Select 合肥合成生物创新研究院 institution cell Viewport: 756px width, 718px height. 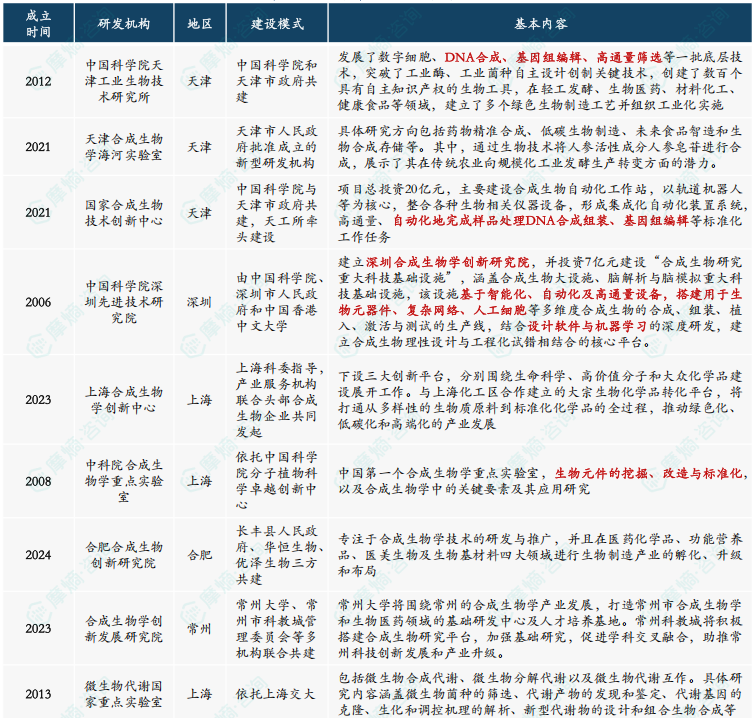(x=124, y=555)
